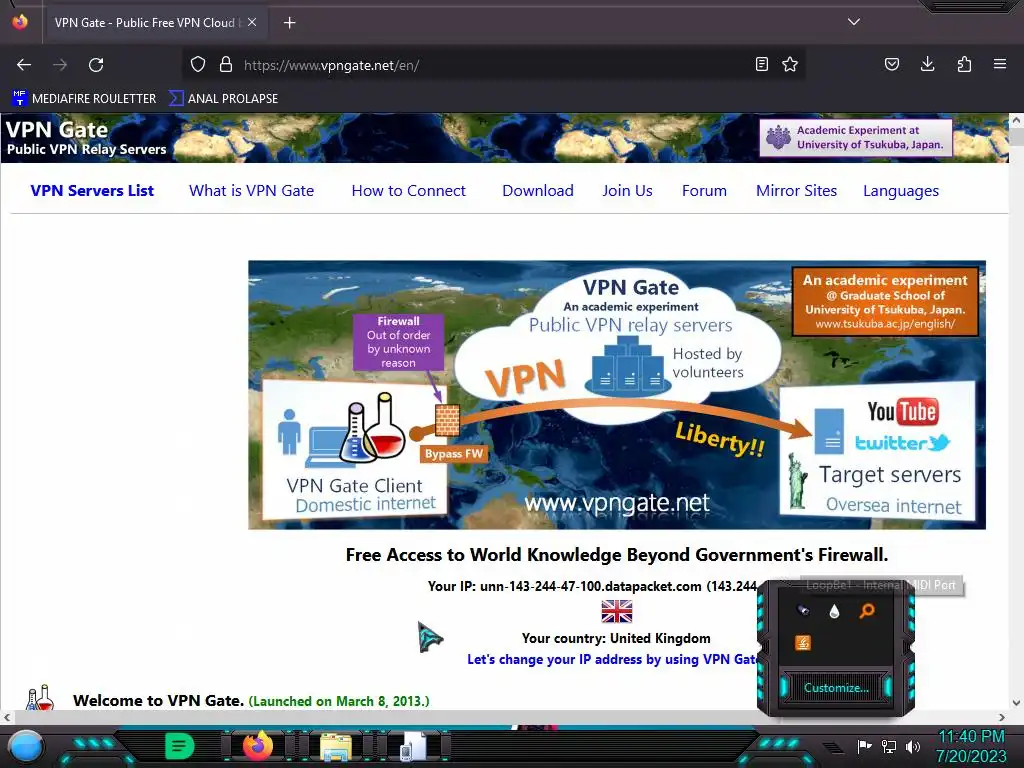The width and height of the screenshot is (1024, 768).
Task: Show hidden tray icons button
Action: click(833, 747)
